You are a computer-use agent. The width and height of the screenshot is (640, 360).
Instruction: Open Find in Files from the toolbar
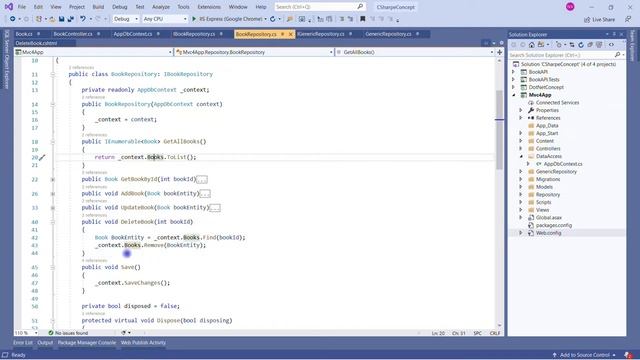[x=290, y=19]
